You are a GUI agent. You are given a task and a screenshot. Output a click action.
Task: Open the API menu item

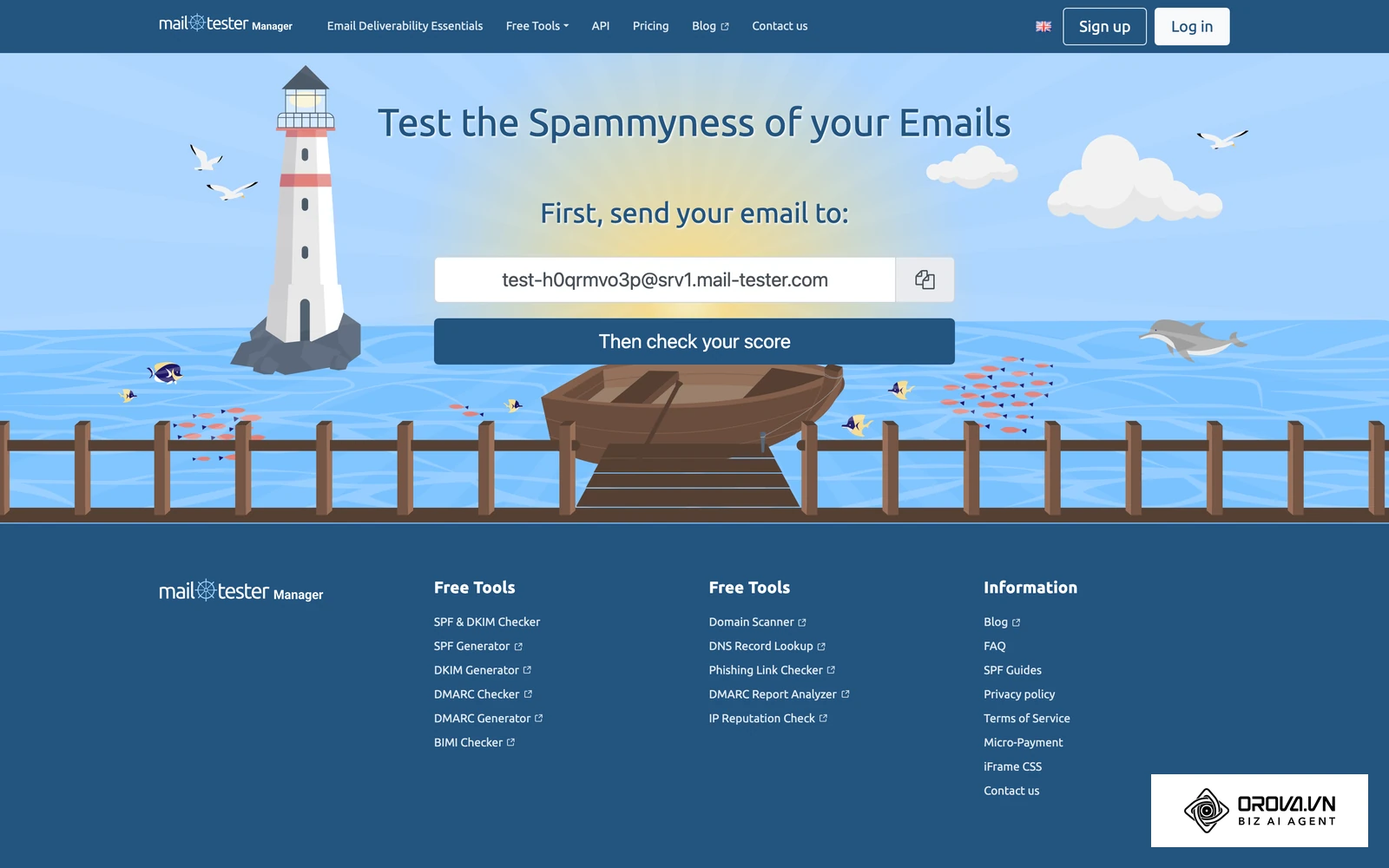click(601, 26)
